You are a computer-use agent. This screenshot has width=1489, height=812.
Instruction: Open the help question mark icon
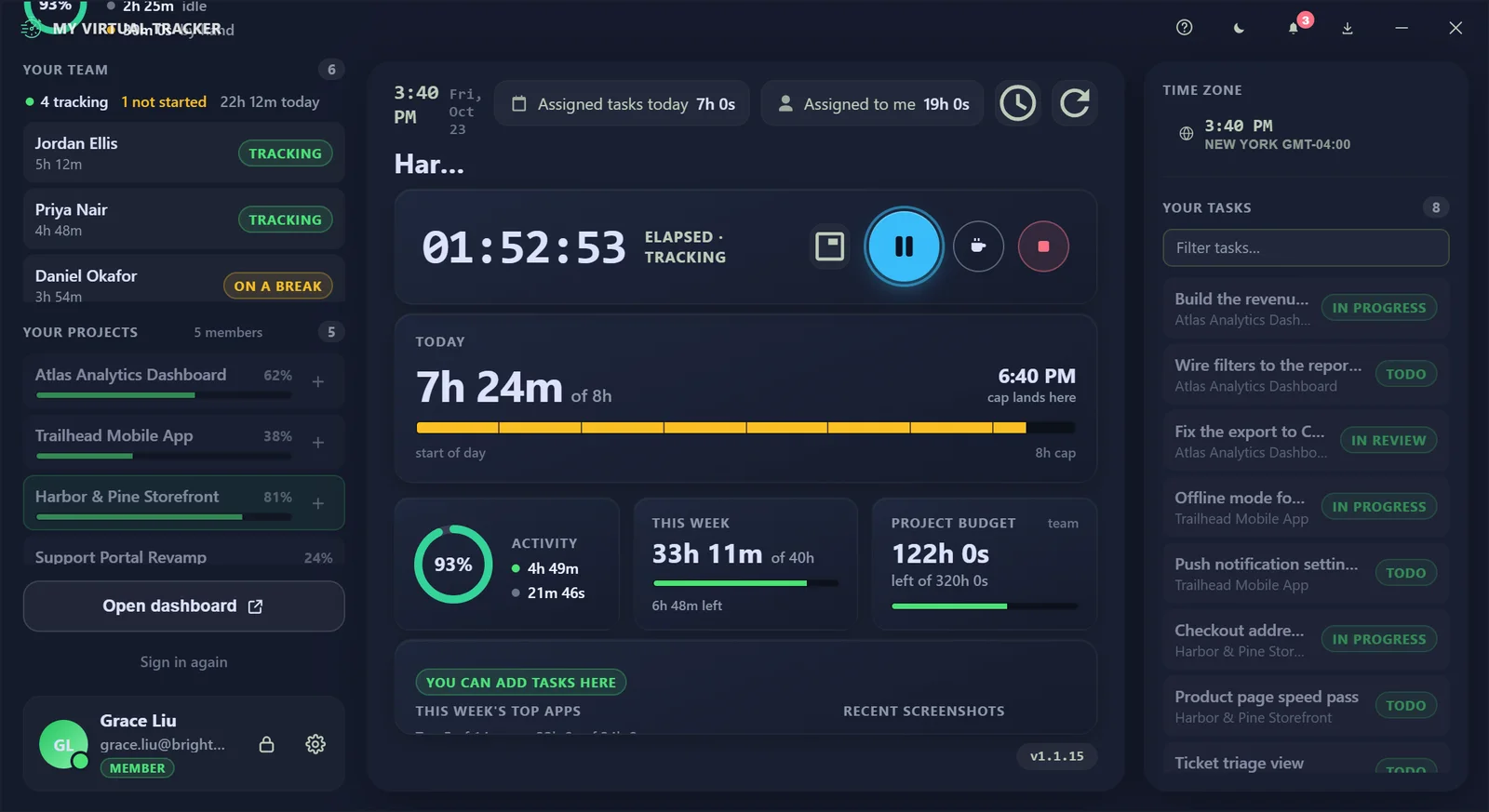1184,28
